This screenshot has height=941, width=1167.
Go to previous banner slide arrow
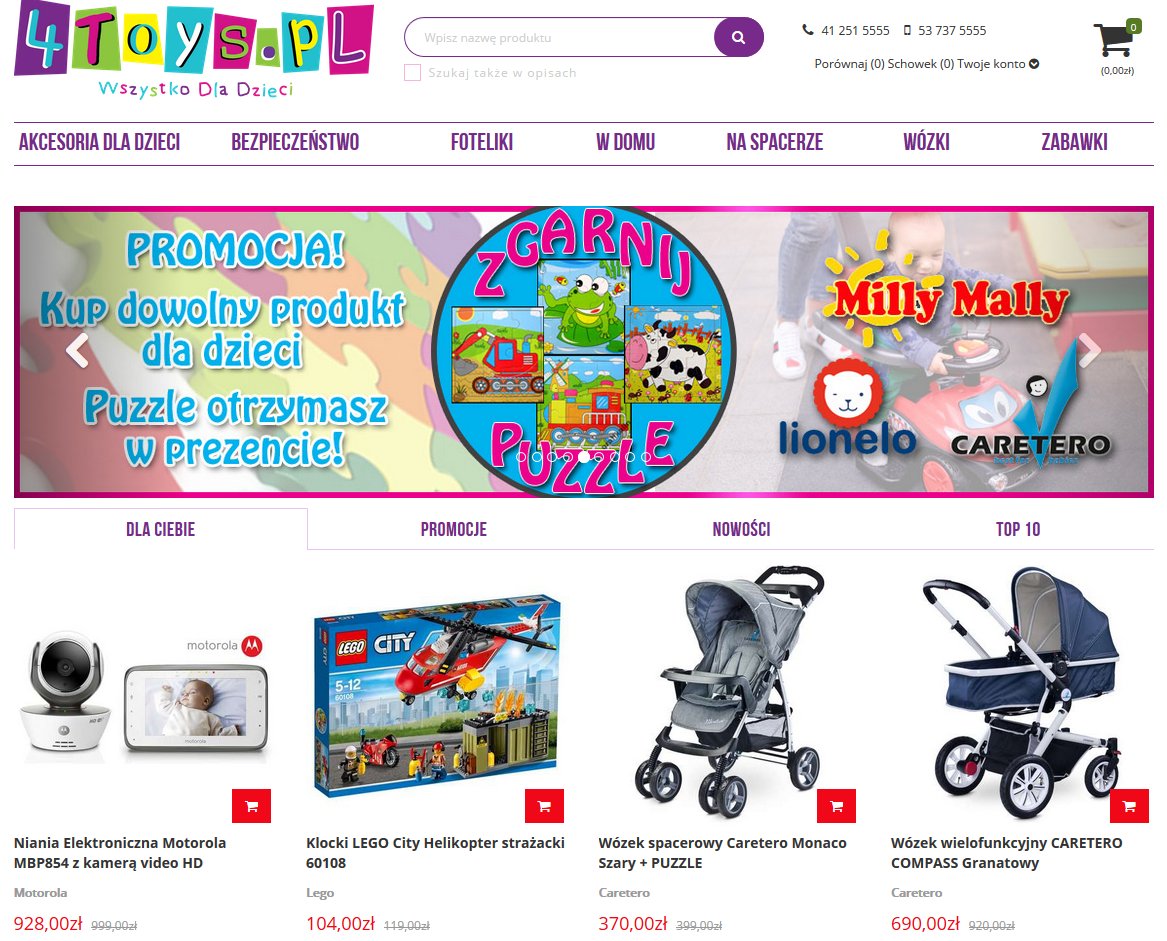[77, 351]
